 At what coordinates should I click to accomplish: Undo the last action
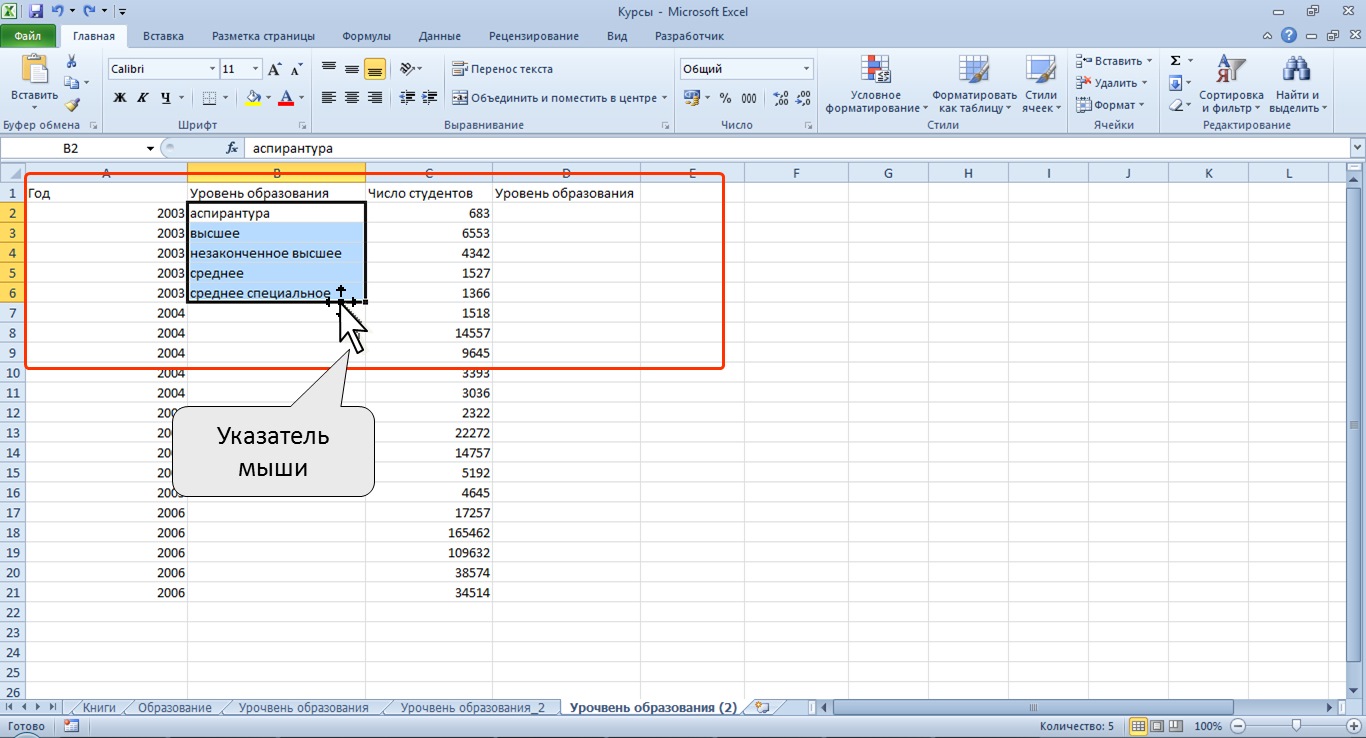click(x=59, y=12)
